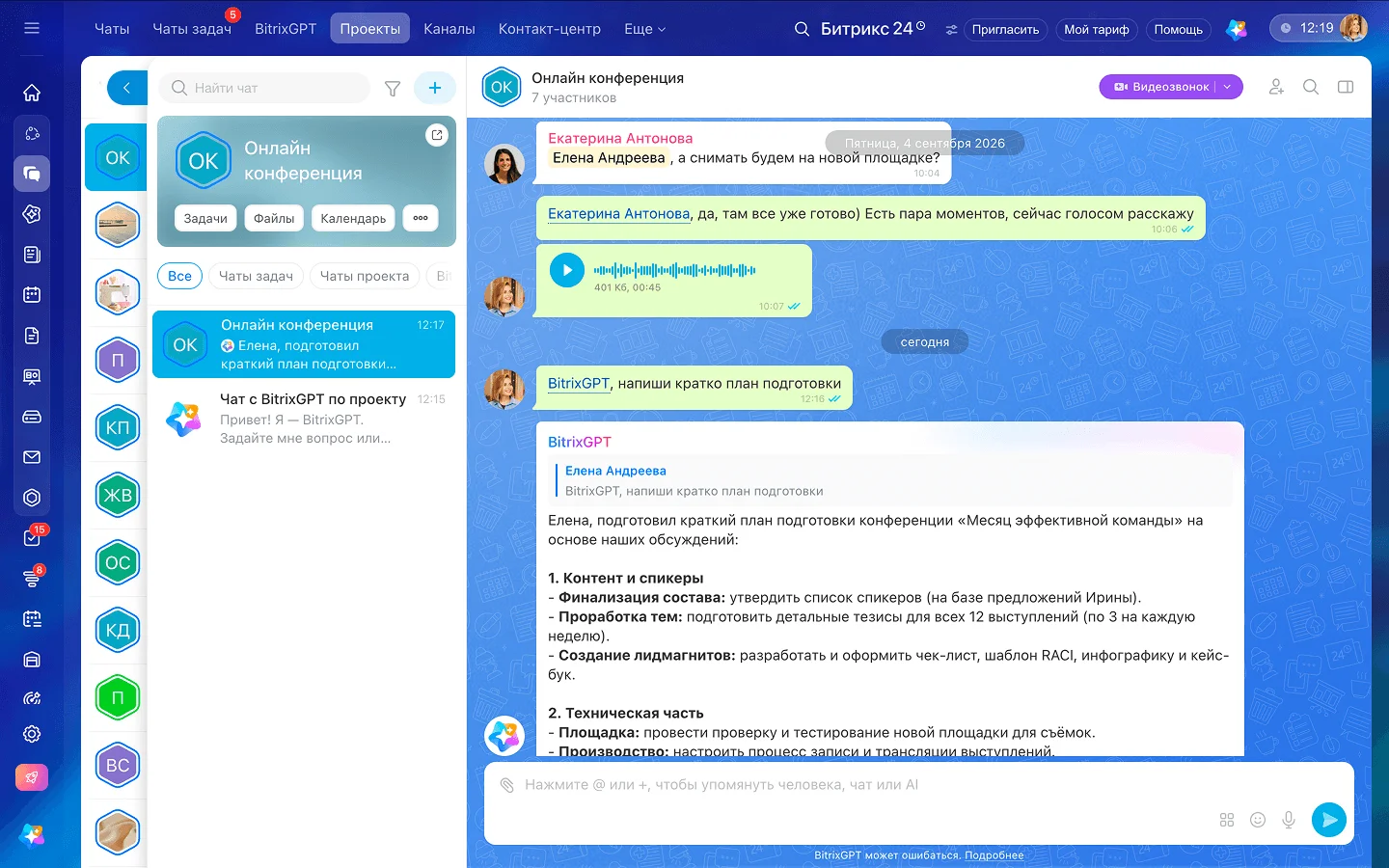Screen dimensions: 1389x868
Task: Add participant to the chat
Action: (x=1276, y=87)
